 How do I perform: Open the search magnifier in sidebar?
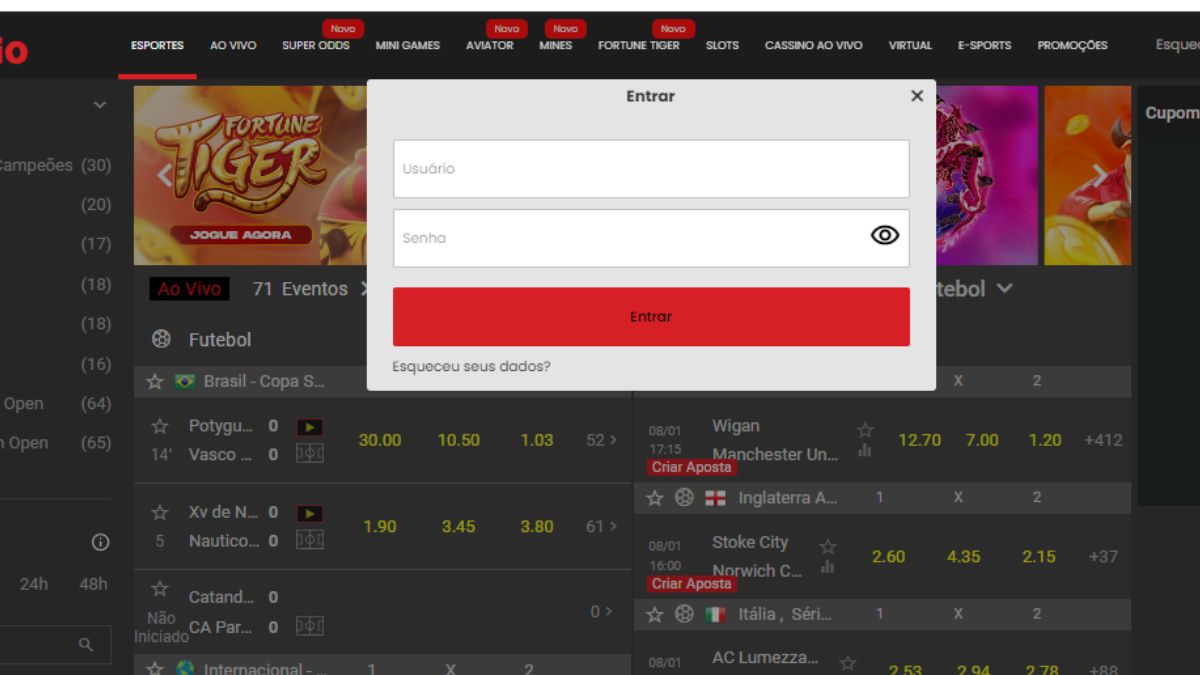pos(86,645)
